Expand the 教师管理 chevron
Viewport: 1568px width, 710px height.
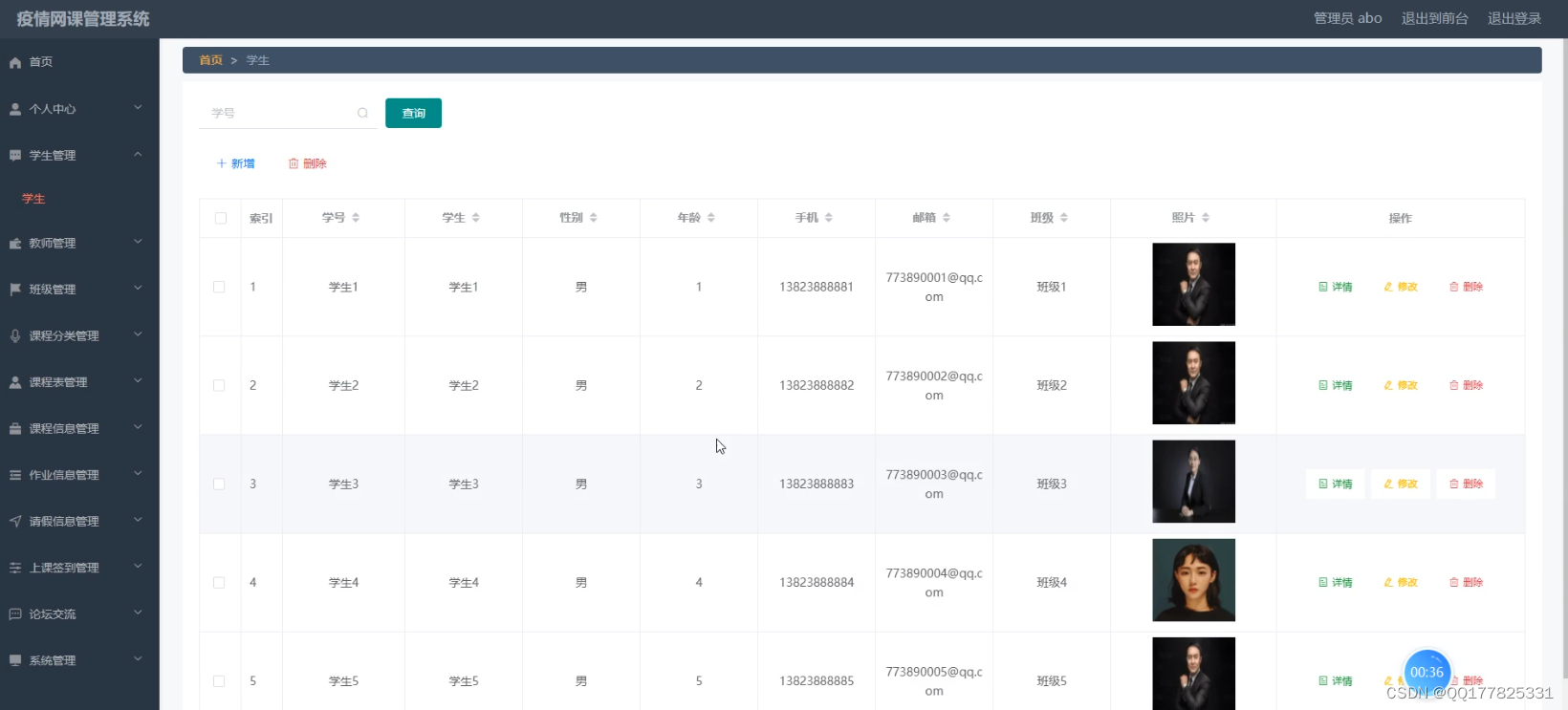(138, 242)
